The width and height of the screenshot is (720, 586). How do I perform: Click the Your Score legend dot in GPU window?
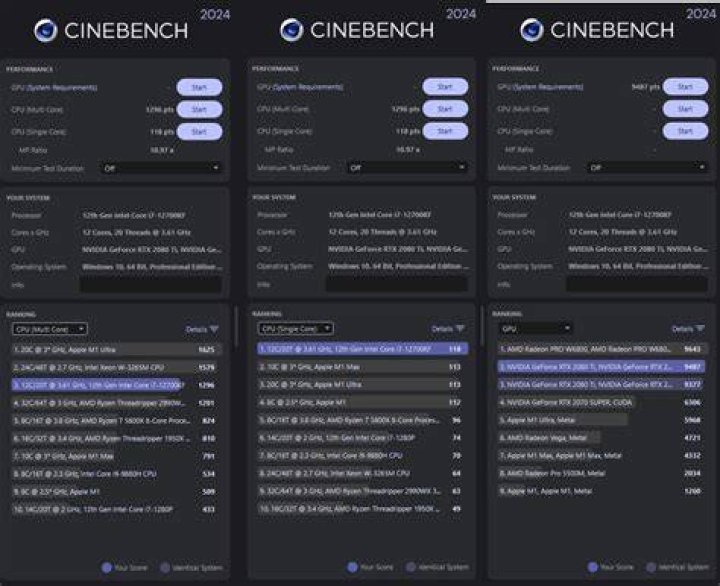click(x=593, y=567)
